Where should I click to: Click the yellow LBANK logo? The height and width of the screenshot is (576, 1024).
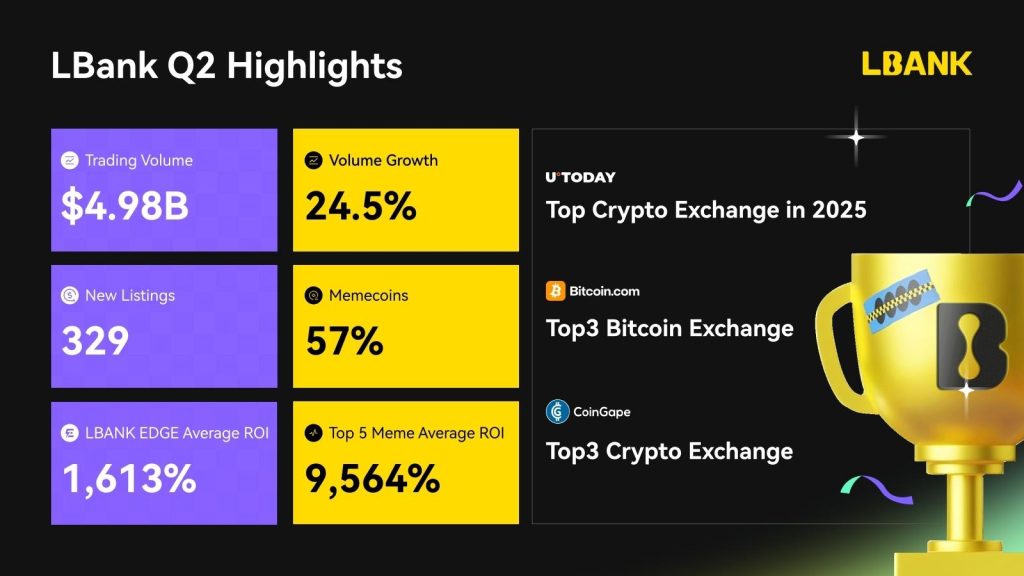point(917,64)
